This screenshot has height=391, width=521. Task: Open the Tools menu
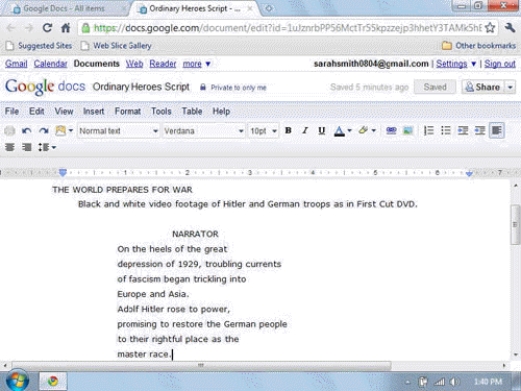click(161, 111)
